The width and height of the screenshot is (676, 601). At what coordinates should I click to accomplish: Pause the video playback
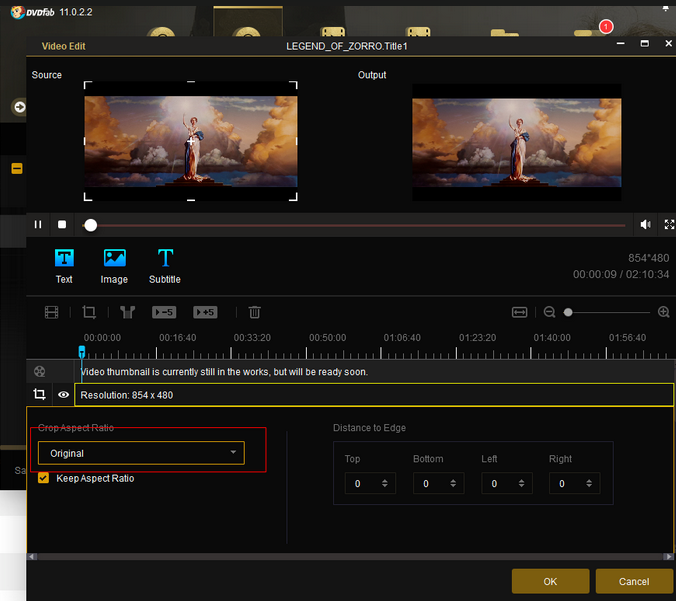[38, 225]
